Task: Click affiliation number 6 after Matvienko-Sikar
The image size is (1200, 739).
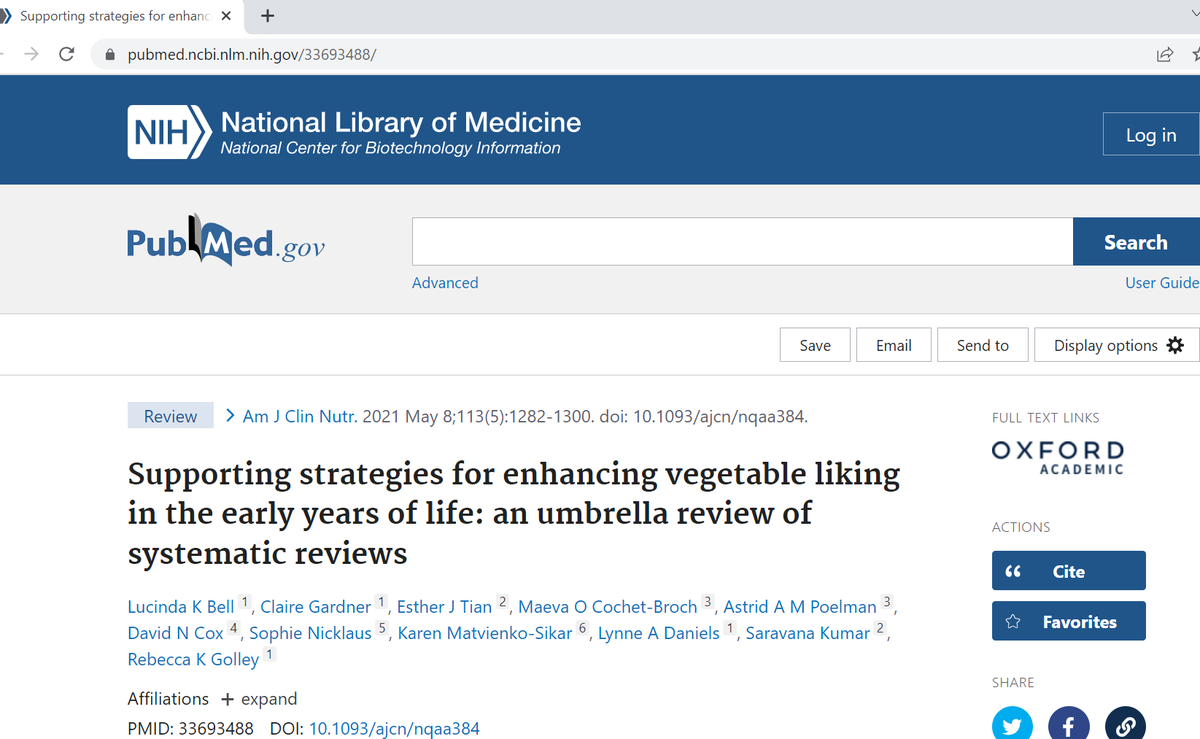Action: point(582,629)
